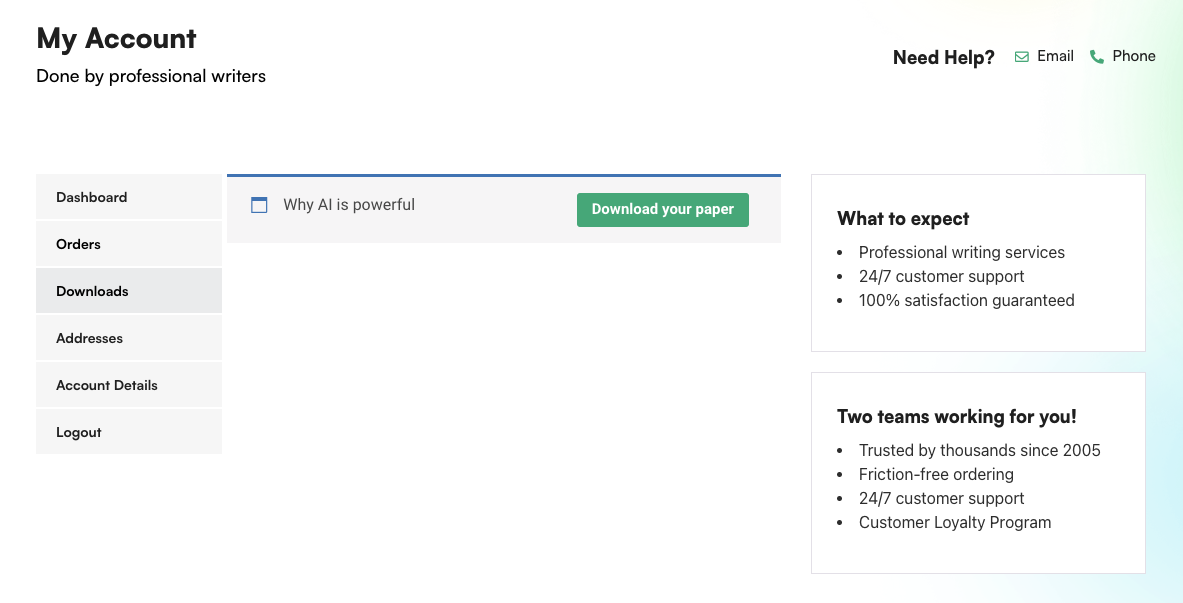The image size is (1183, 603).
Task: Click the "What to expect" heading
Action: click(x=903, y=219)
